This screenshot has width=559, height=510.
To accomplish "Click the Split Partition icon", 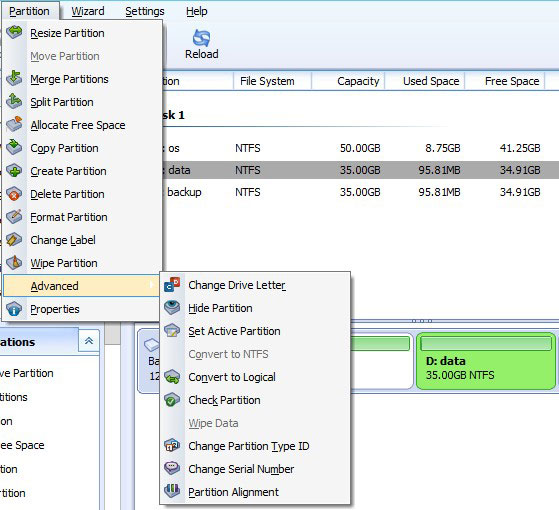I will pyautogui.click(x=14, y=102).
